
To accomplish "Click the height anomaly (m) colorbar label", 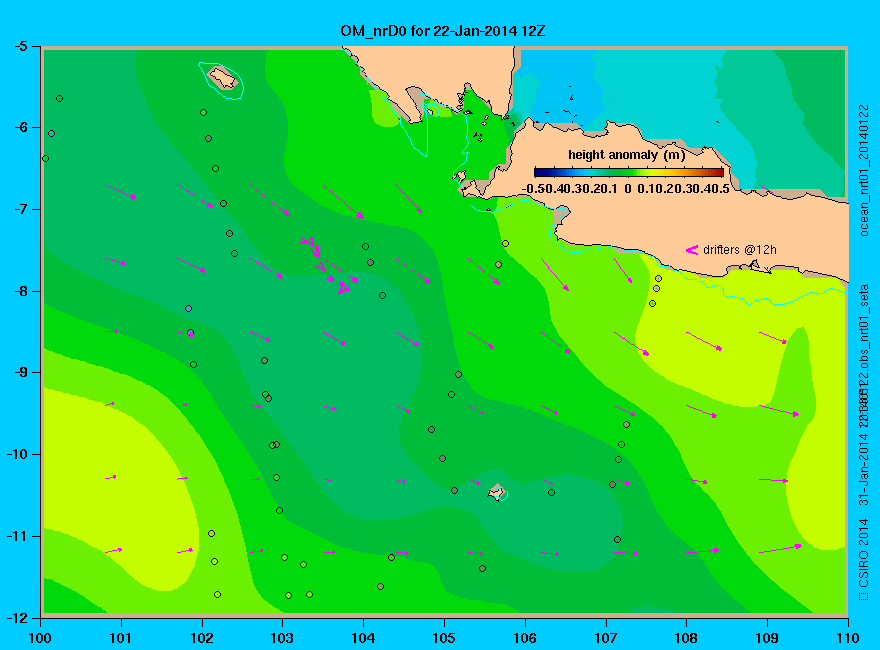I will pos(626,155).
